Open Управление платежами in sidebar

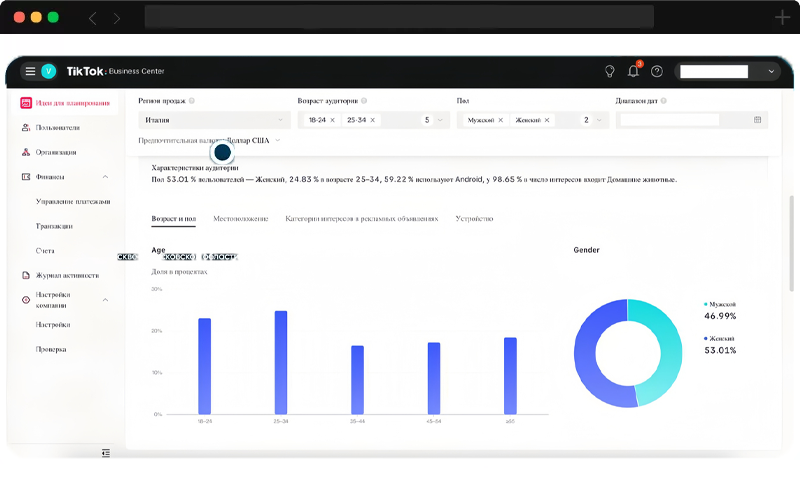pos(73,201)
